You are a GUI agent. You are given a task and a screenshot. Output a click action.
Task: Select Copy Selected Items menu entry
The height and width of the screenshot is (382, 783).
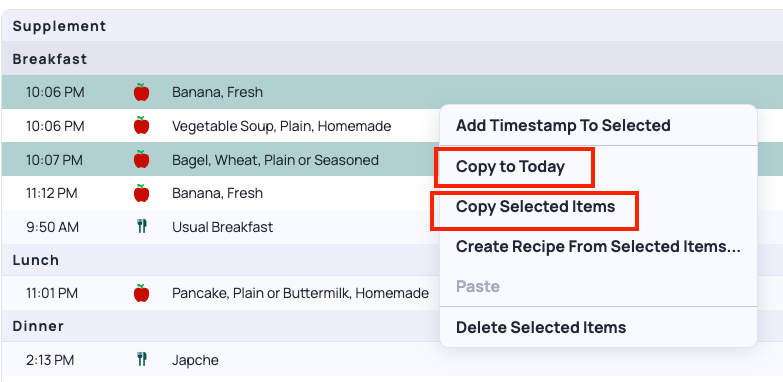(535, 207)
